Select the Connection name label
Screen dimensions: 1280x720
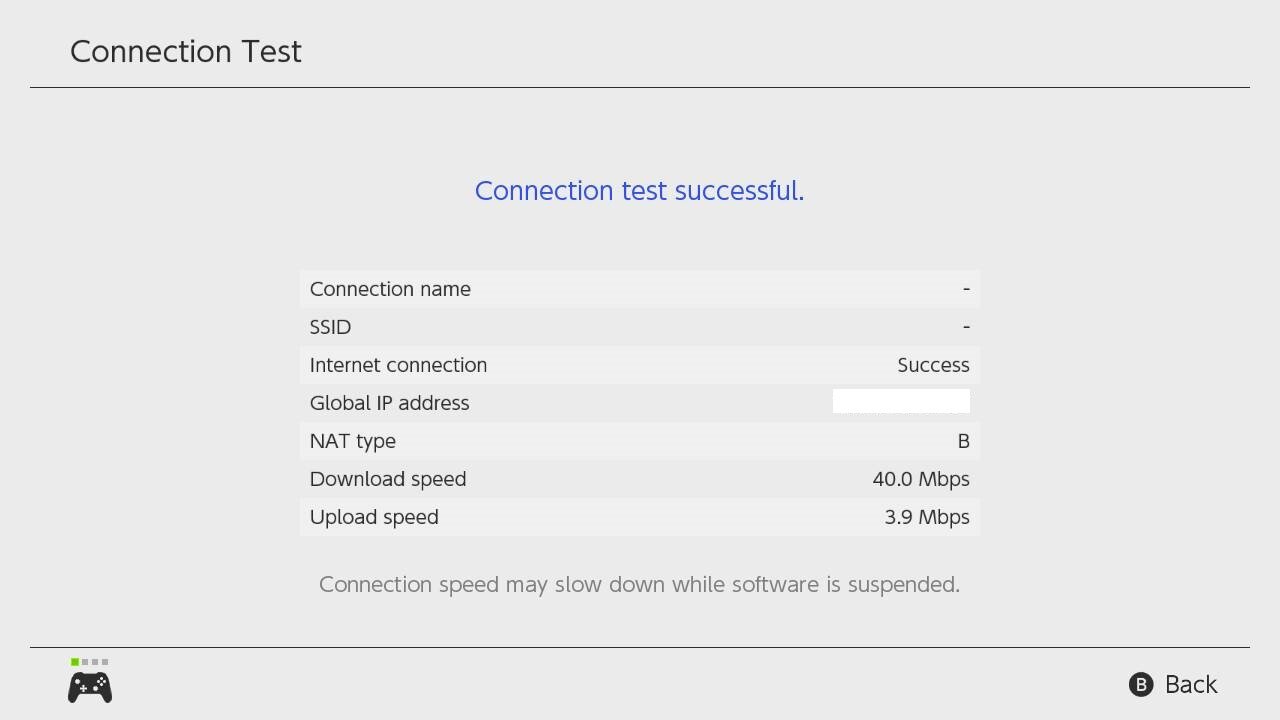click(x=390, y=289)
